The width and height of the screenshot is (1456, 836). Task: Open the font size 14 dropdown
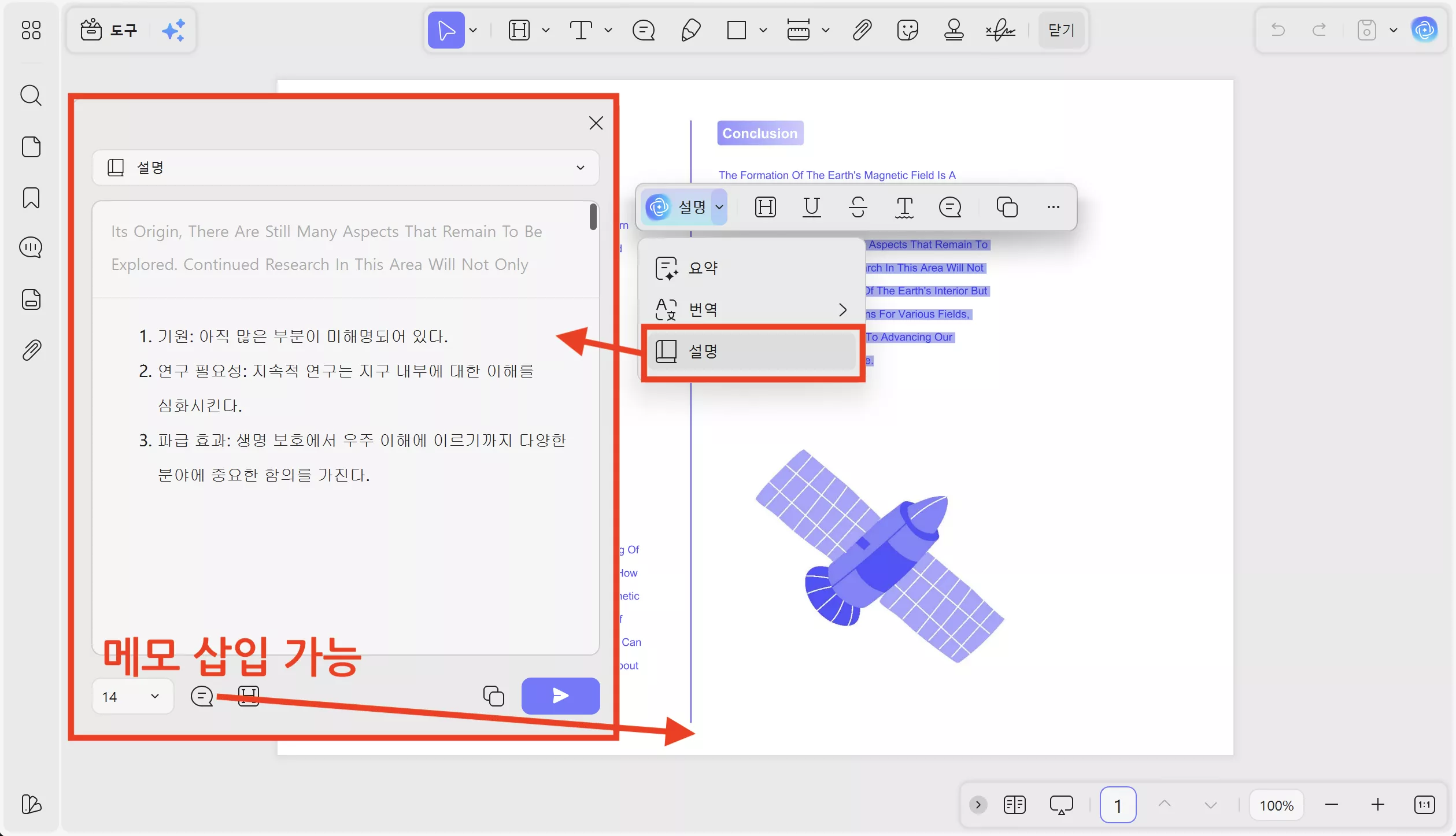(132, 696)
